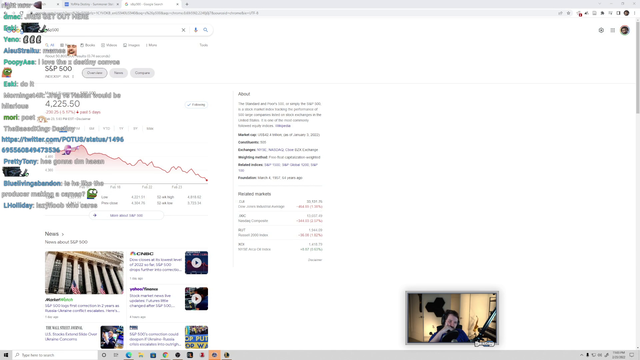Open Chrome's three-dot menu

pos(634,13)
